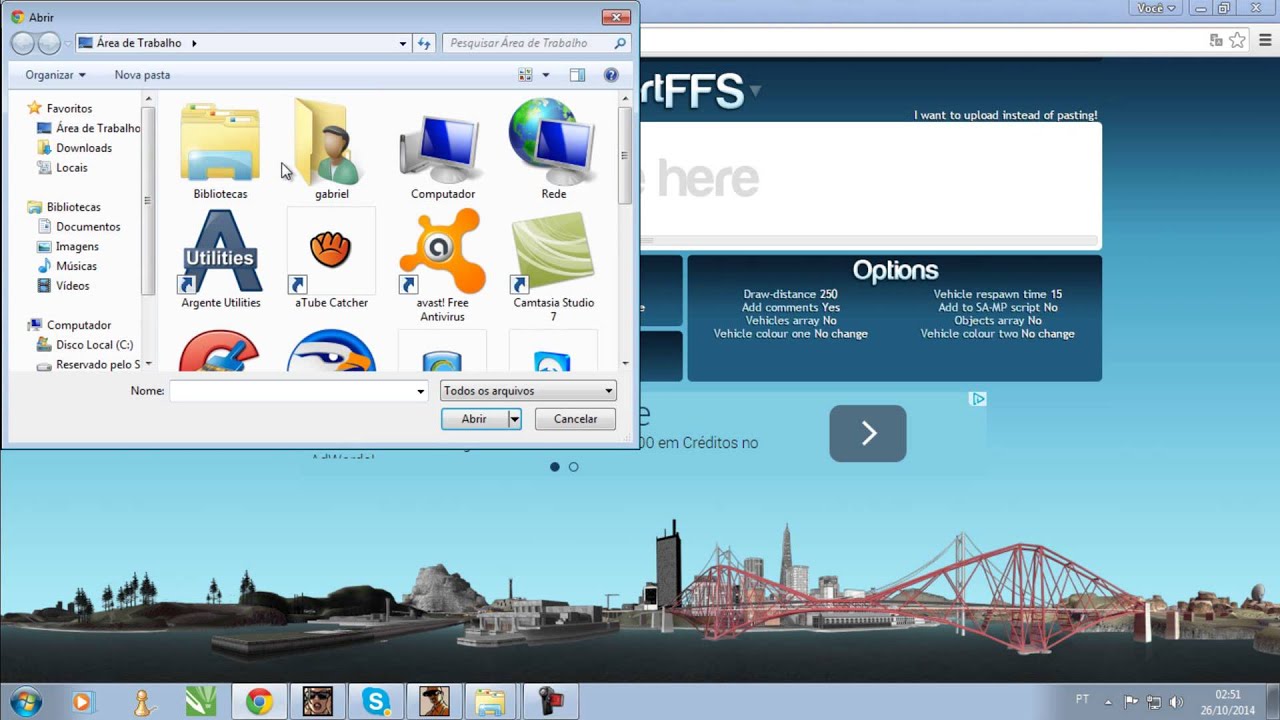The width and height of the screenshot is (1280, 720).
Task: Change view with the view icon
Action: [526, 75]
